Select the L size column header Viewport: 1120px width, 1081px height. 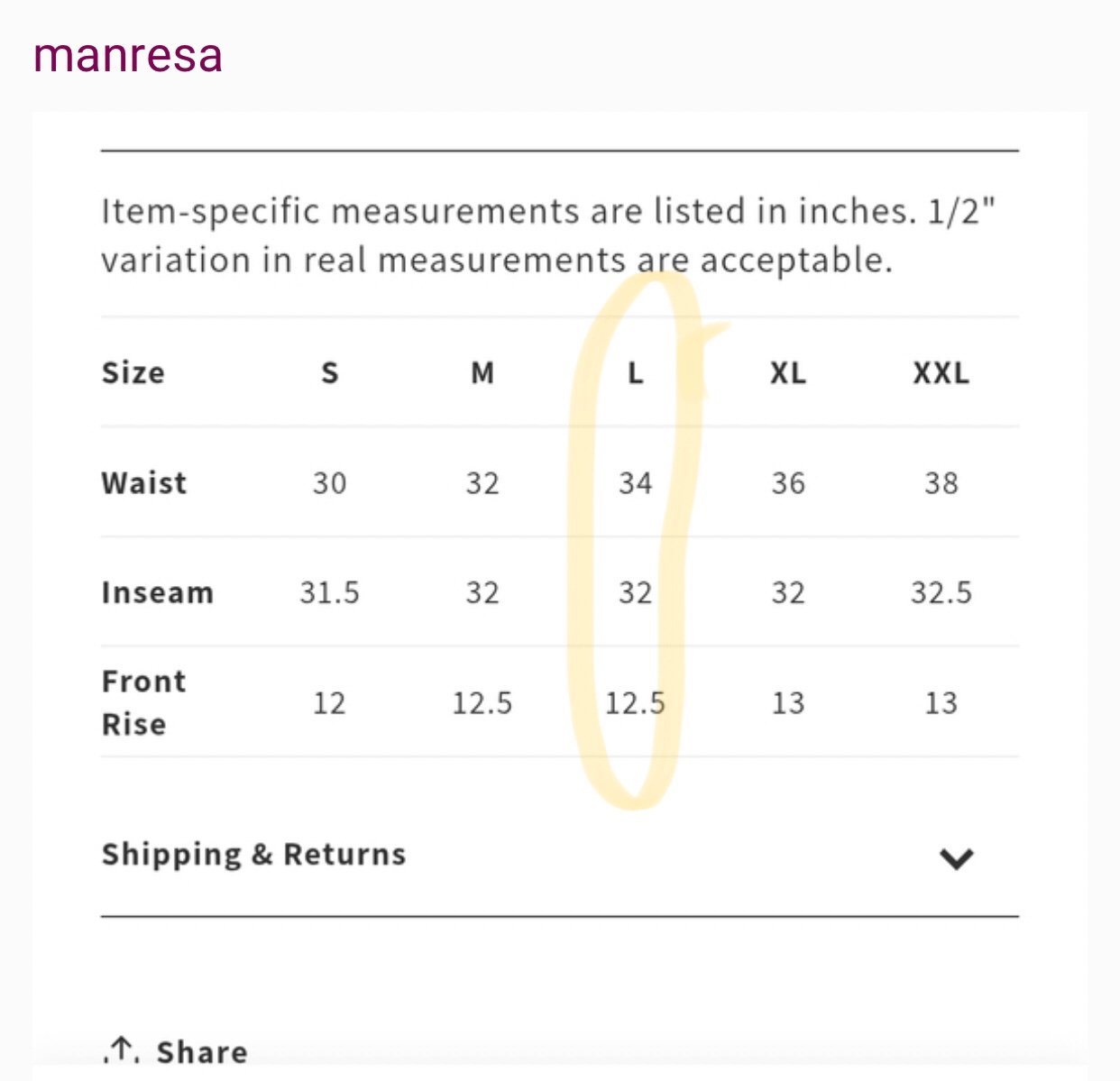pyautogui.click(x=635, y=372)
